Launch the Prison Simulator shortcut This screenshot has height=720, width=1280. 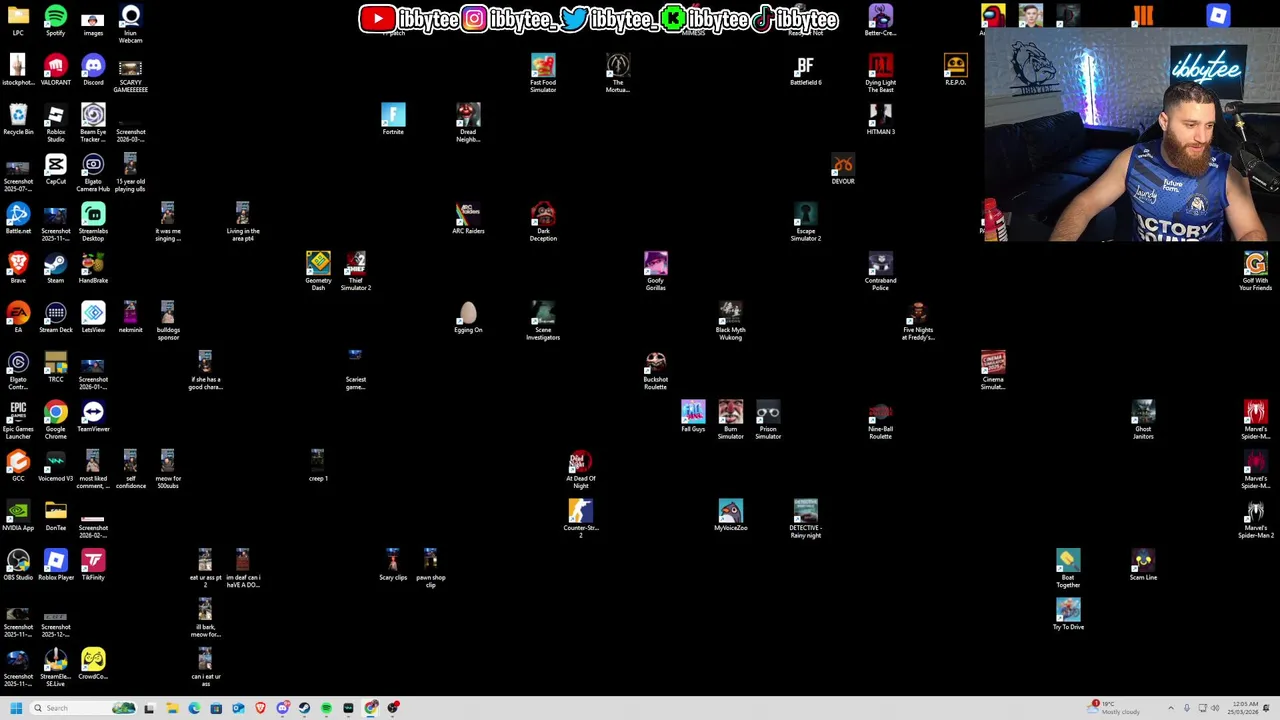(x=768, y=420)
